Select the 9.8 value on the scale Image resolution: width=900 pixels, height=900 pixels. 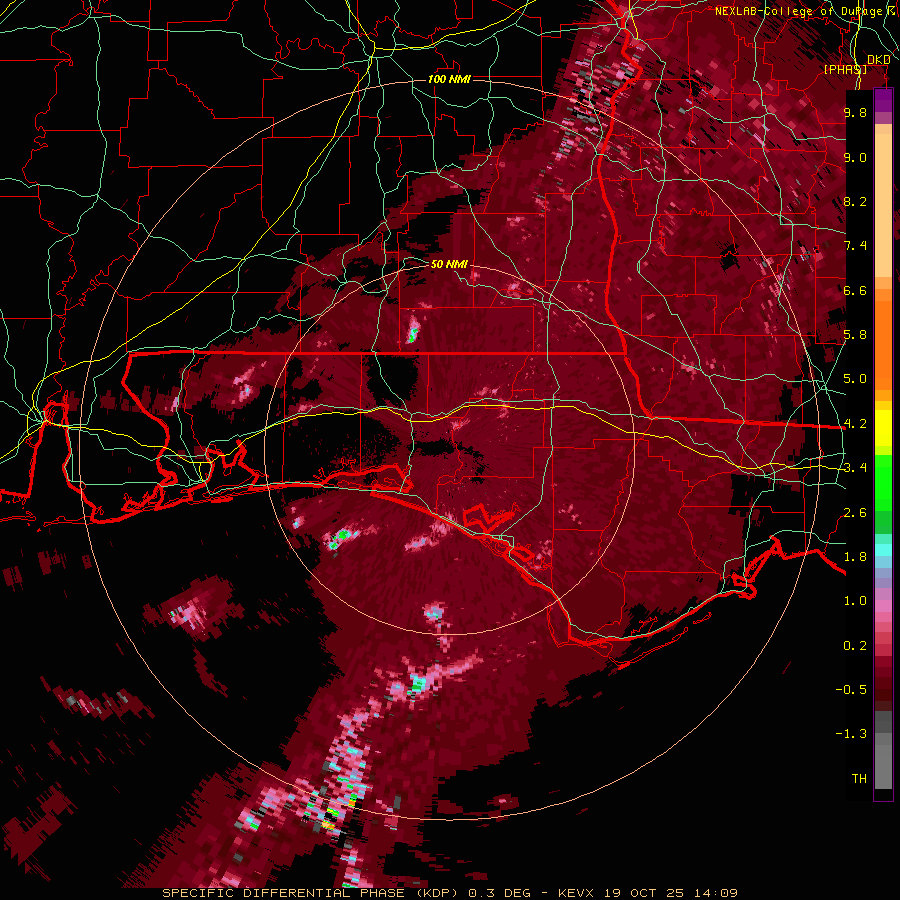point(855,112)
